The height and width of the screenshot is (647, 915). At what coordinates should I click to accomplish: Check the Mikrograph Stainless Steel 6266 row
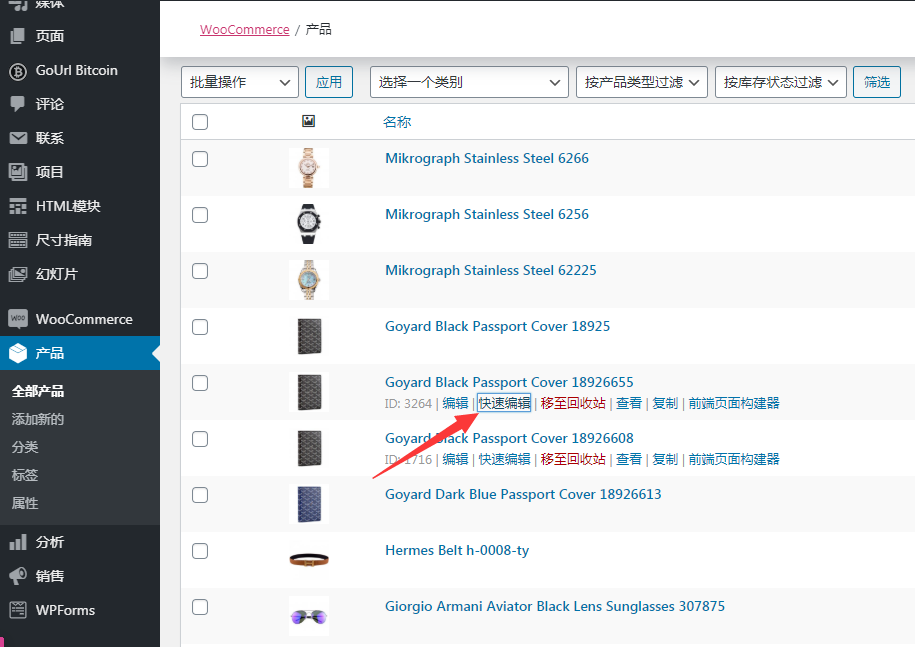click(200, 159)
